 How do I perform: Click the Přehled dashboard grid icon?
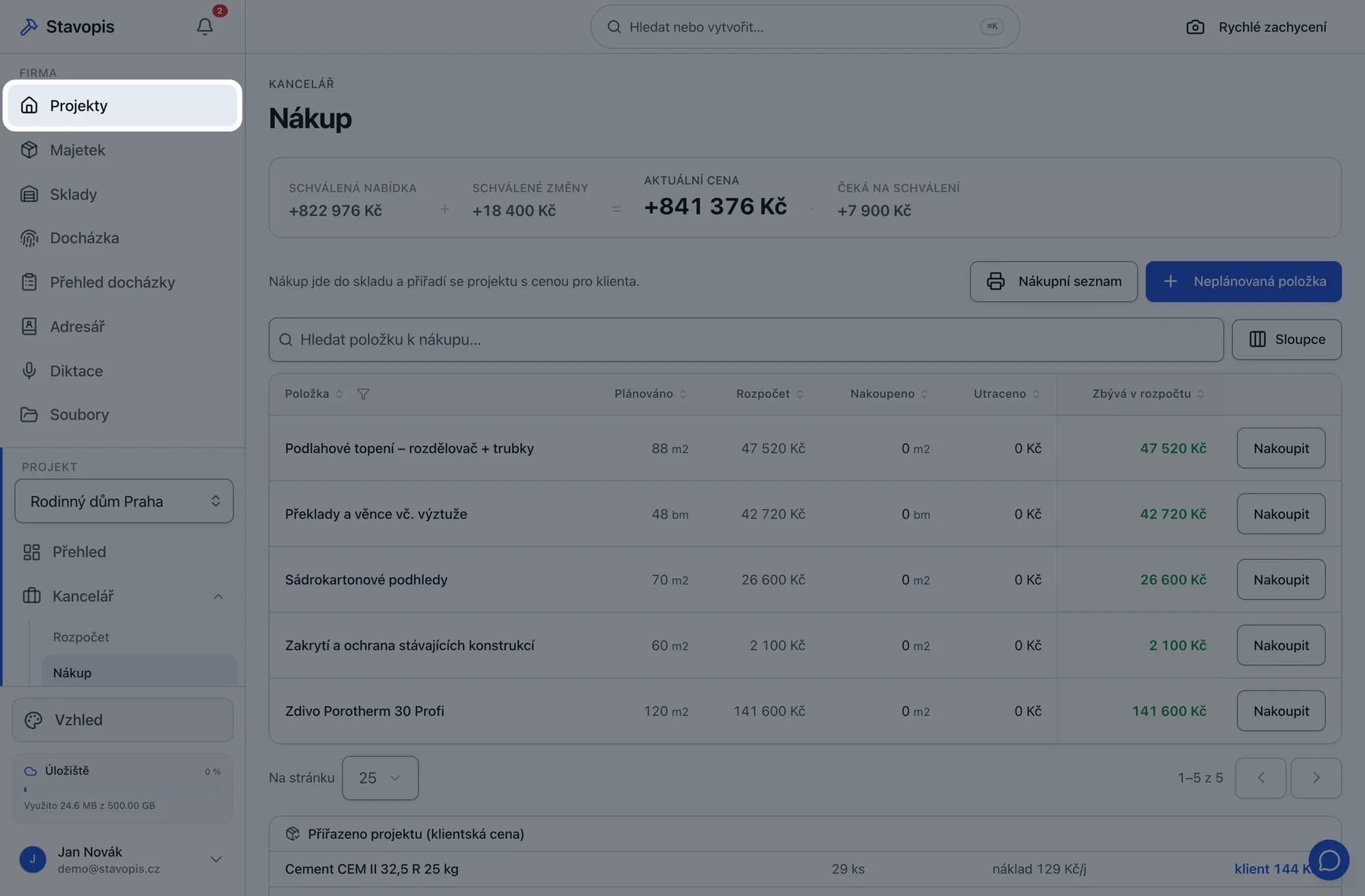[31, 552]
